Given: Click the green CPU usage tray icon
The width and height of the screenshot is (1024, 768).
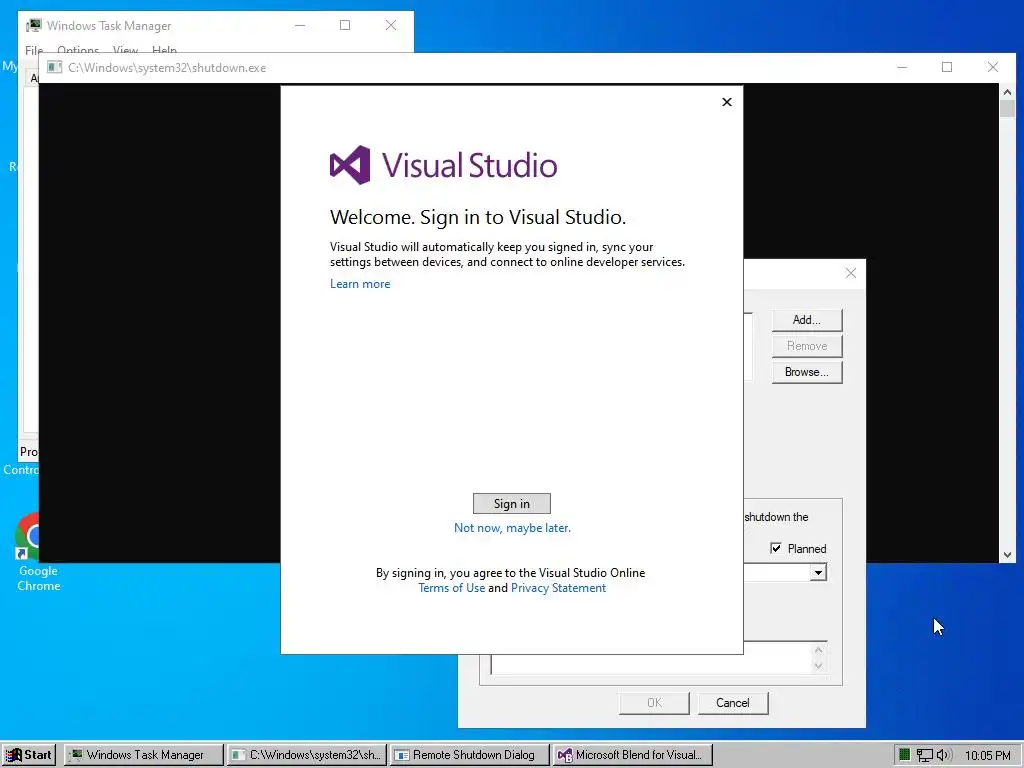Looking at the screenshot, I should pos(904,755).
